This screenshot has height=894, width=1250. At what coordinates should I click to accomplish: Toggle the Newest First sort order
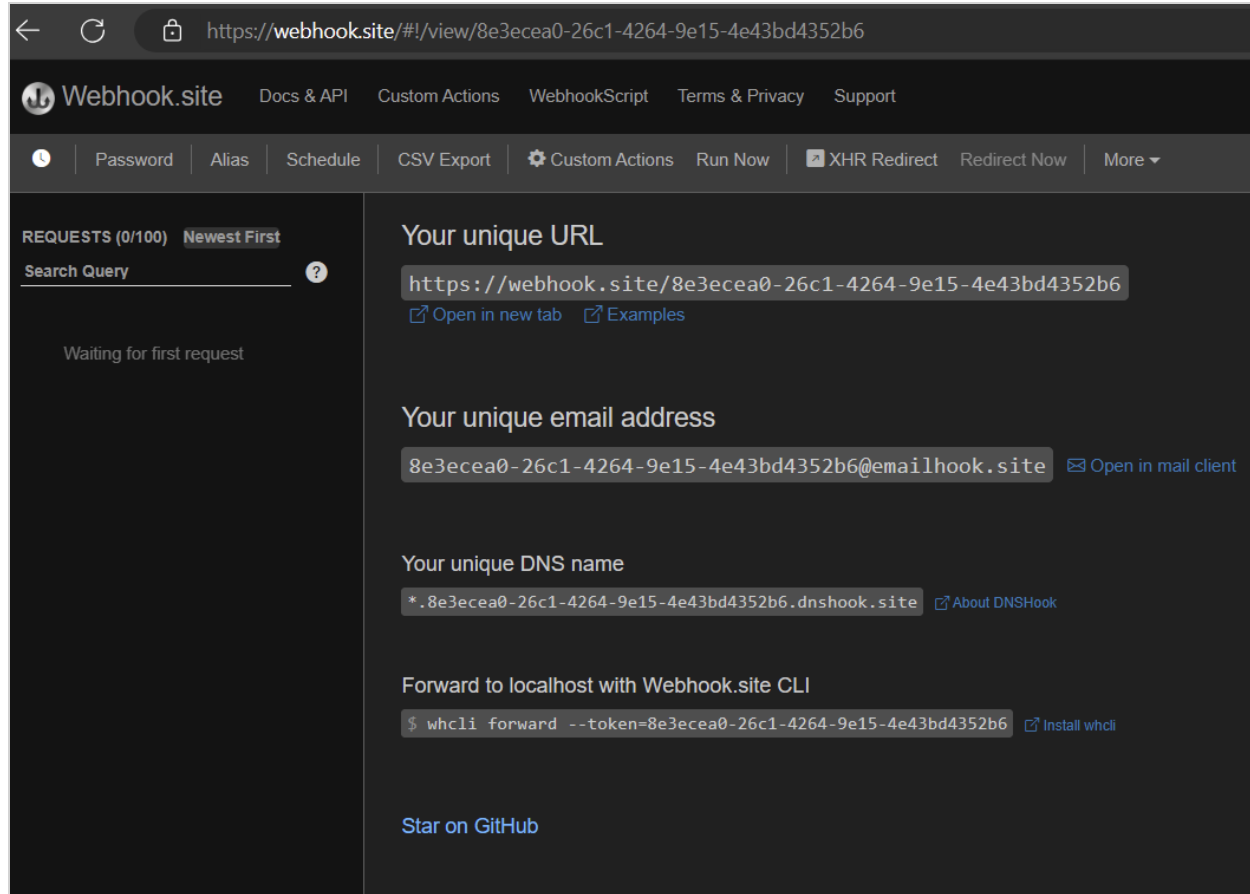pyautogui.click(x=231, y=237)
